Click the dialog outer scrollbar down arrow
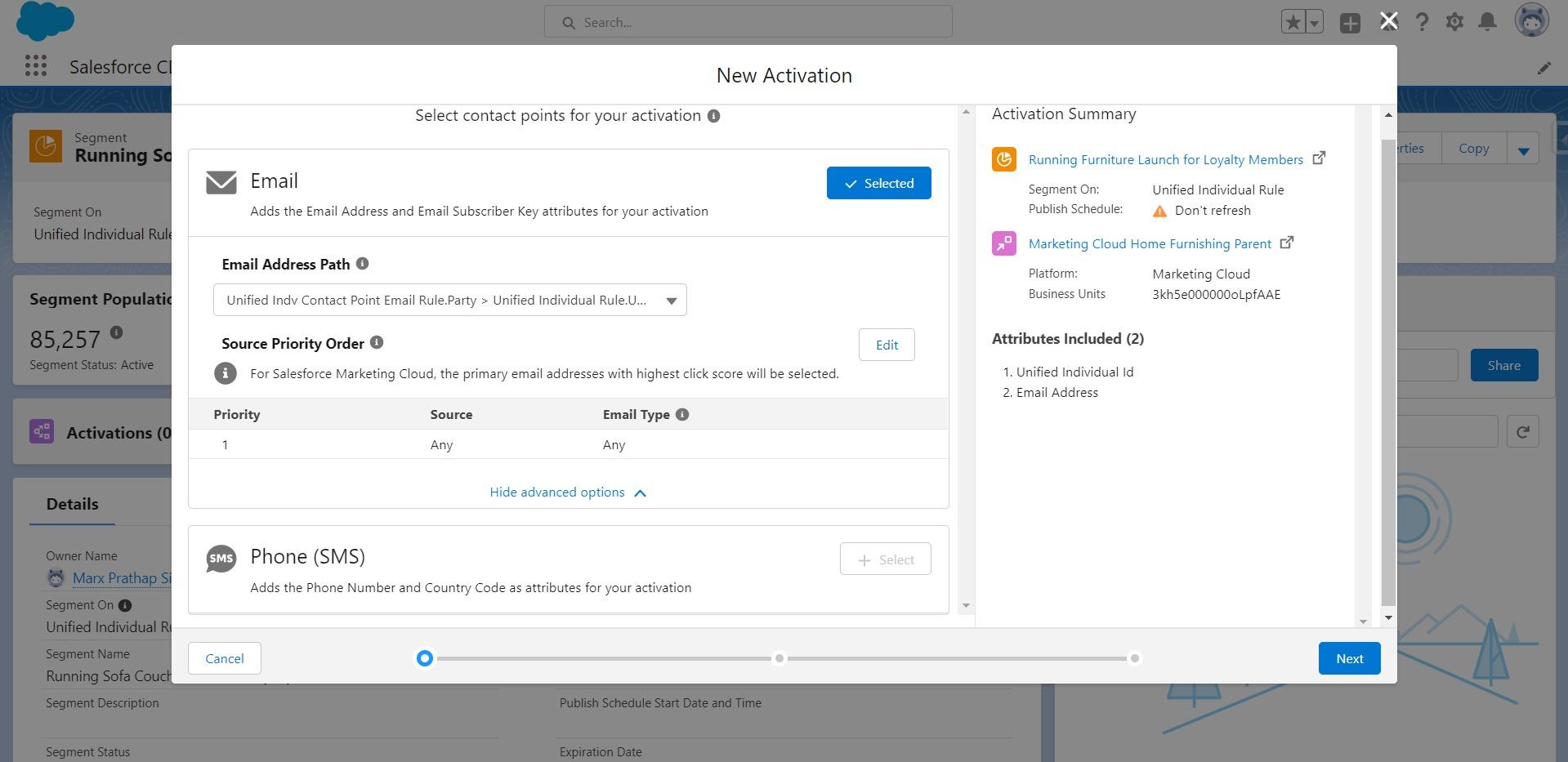This screenshot has height=762, width=1568. click(1387, 617)
